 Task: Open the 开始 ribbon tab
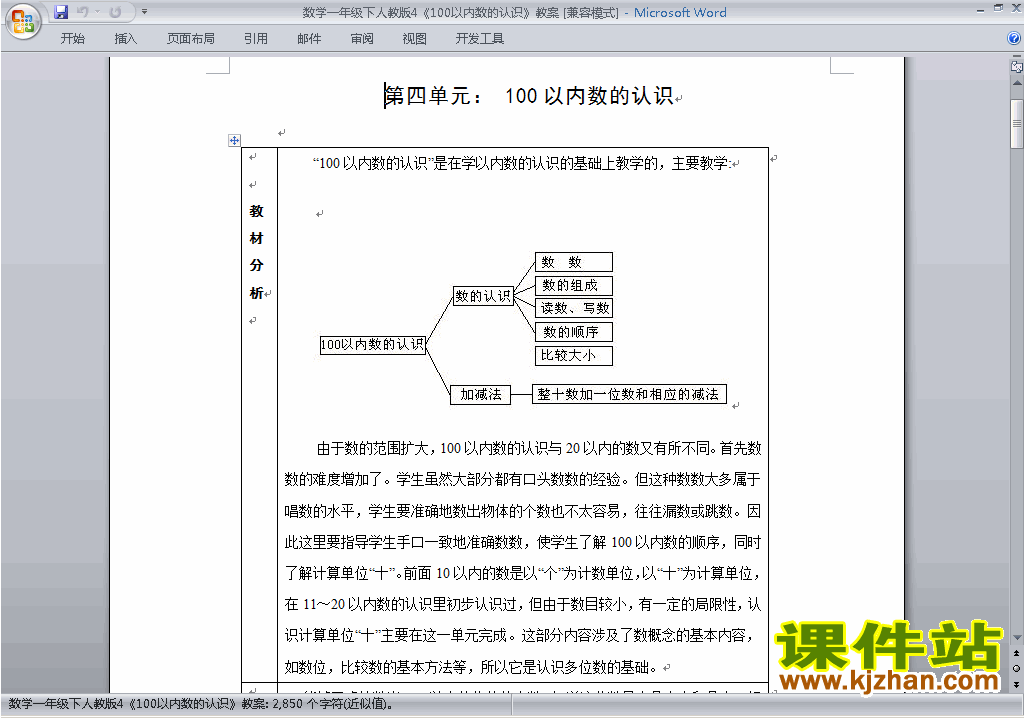[x=72, y=39]
